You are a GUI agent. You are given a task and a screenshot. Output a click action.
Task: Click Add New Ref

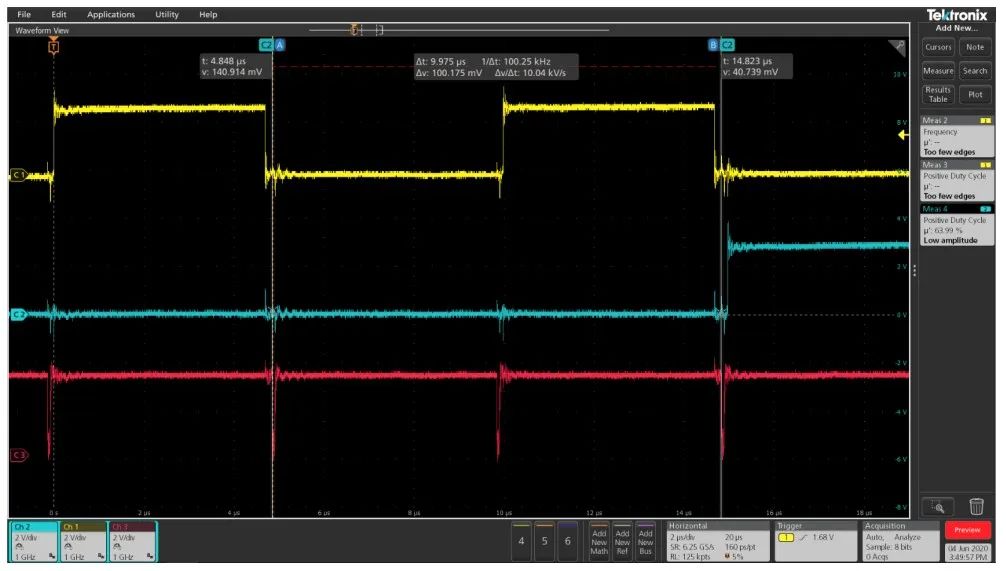(622, 541)
